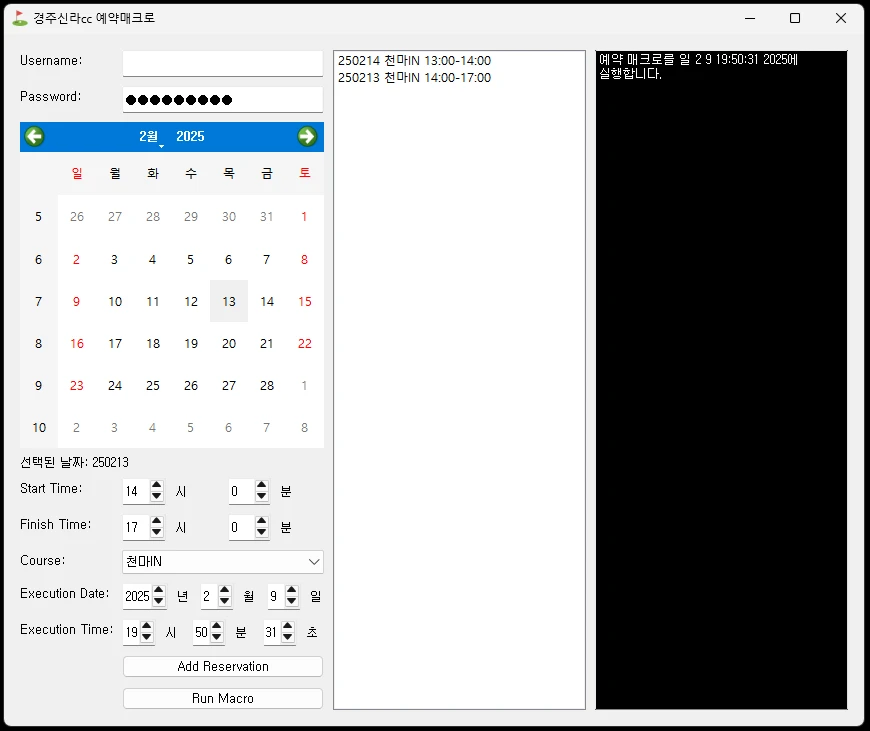The height and width of the screenshot is (731, 870).
Task: Decrease the Execution Time hour
Action: click(147, 638)
